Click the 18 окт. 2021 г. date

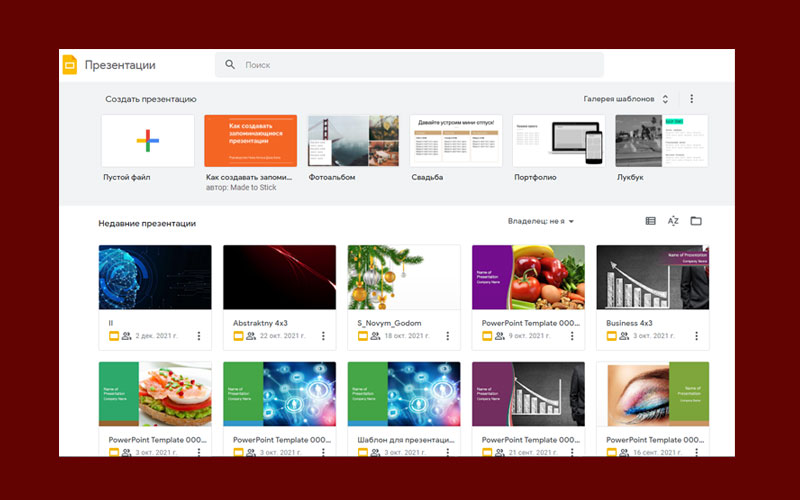click(x=407, y=336)
